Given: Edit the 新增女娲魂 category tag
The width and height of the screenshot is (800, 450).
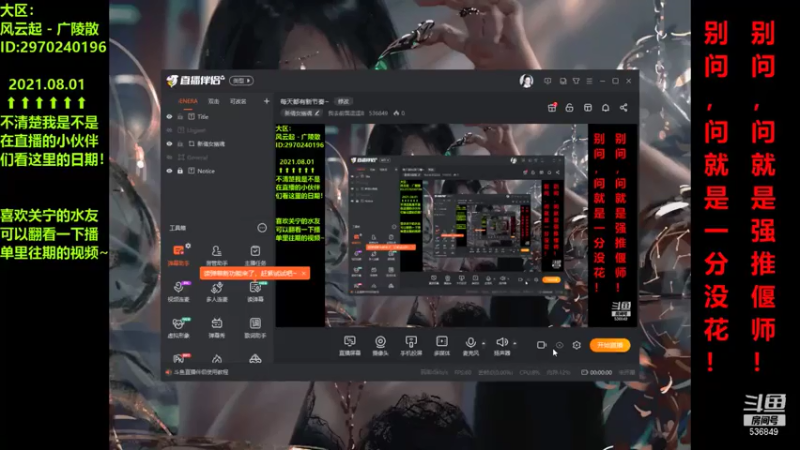Looking at the screenshot, I should coord(302,113).
